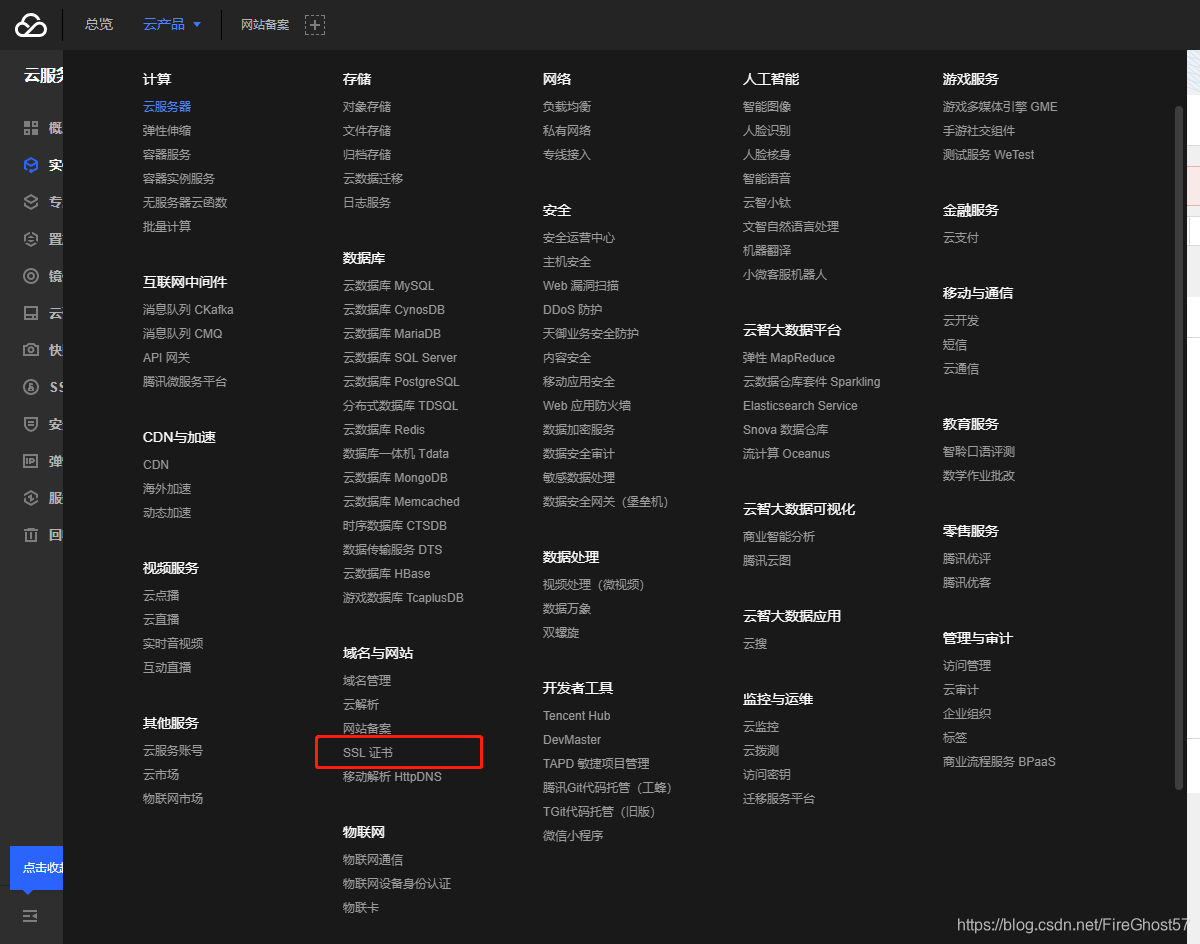
Task: Select 移动解析 HttpDNS
Action: (x=392, y=776)
